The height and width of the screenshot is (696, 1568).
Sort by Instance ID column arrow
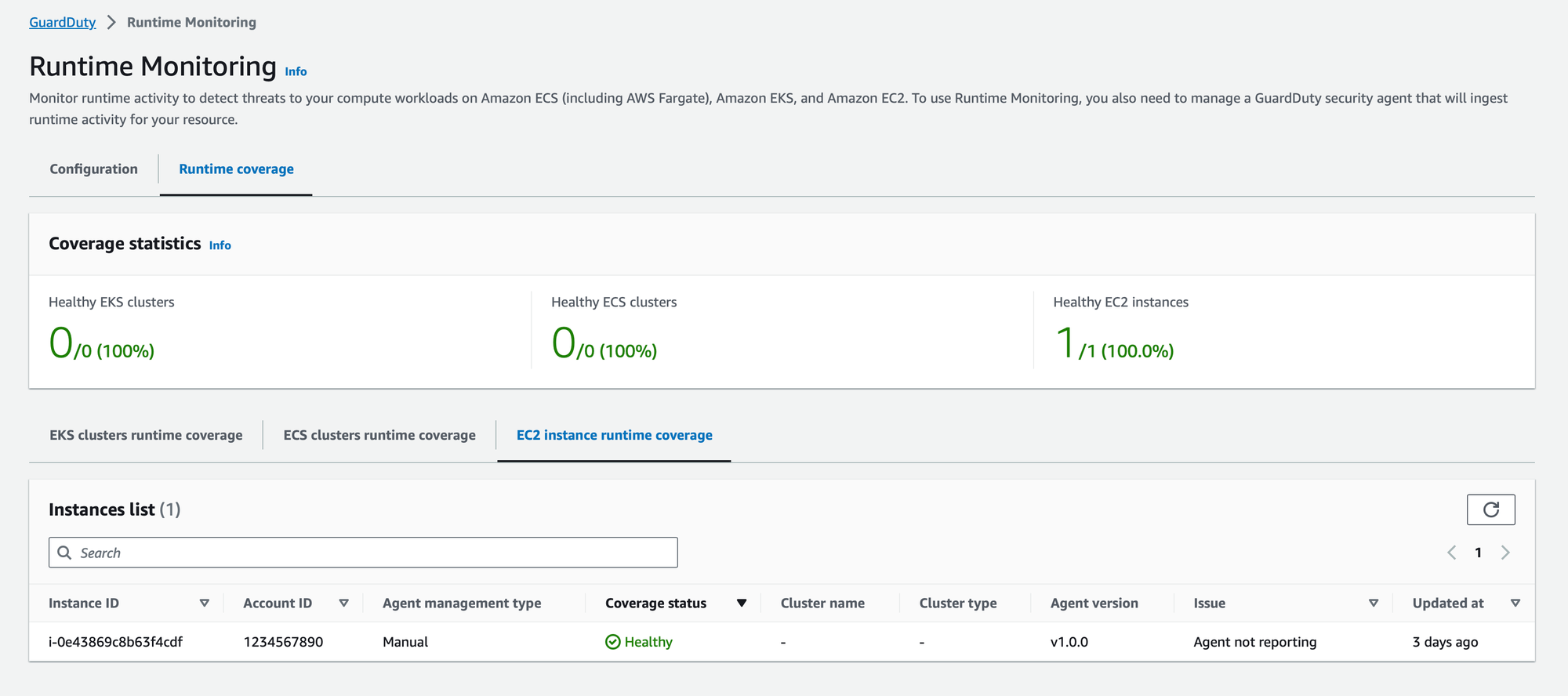205,603
